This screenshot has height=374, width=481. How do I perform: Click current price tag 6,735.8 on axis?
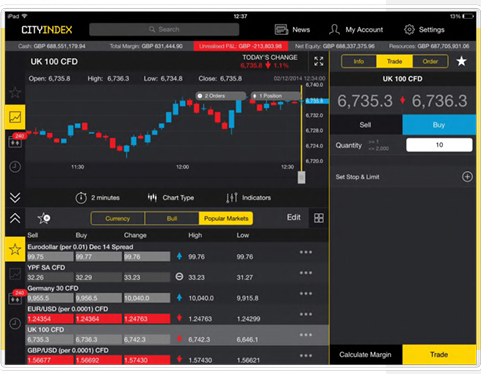[x=316, y=101]
